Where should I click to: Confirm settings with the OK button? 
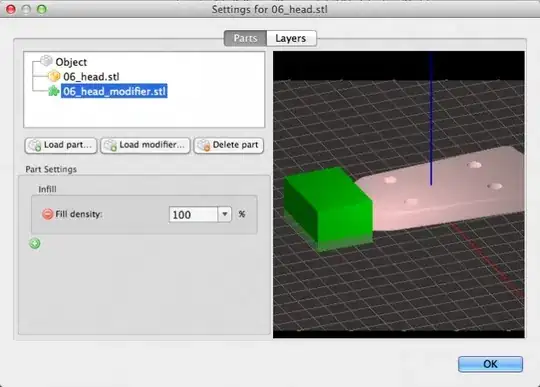click(x=490, y=364)
